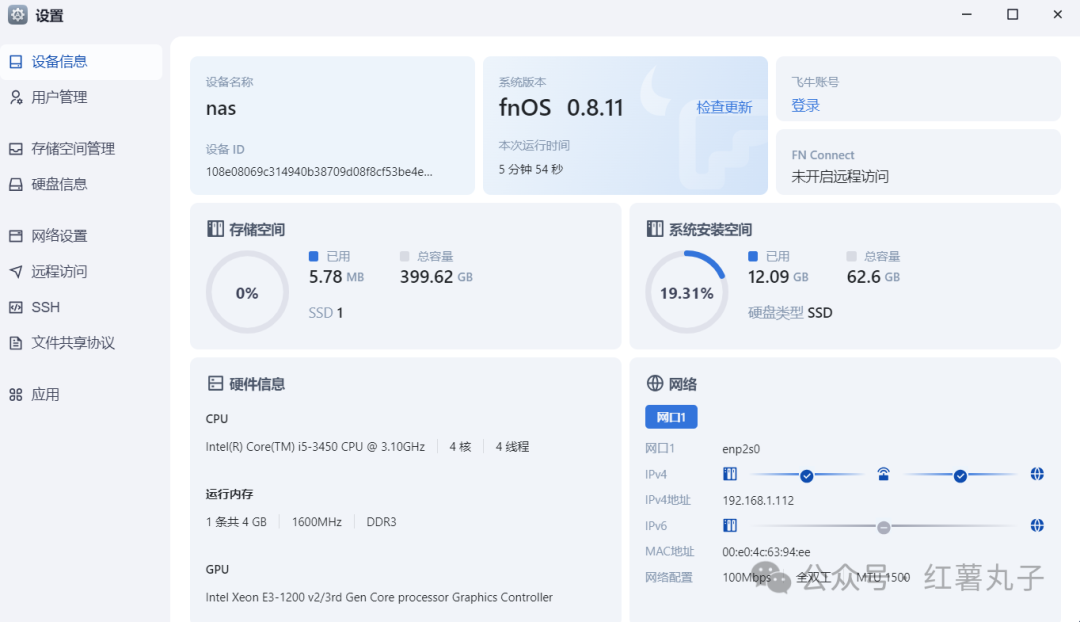Image resolution: width=1080 pixels, height=622 pixels.
Task: Click the 1600MHz memory speed value
Action: tap(317, 522)
